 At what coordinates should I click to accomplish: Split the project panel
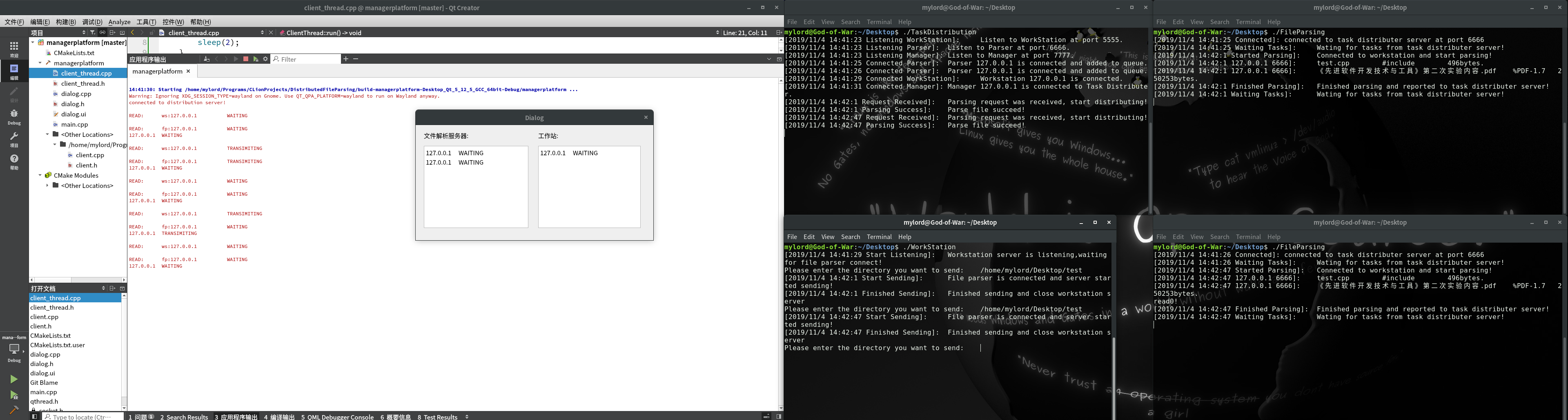coord(112,32)
